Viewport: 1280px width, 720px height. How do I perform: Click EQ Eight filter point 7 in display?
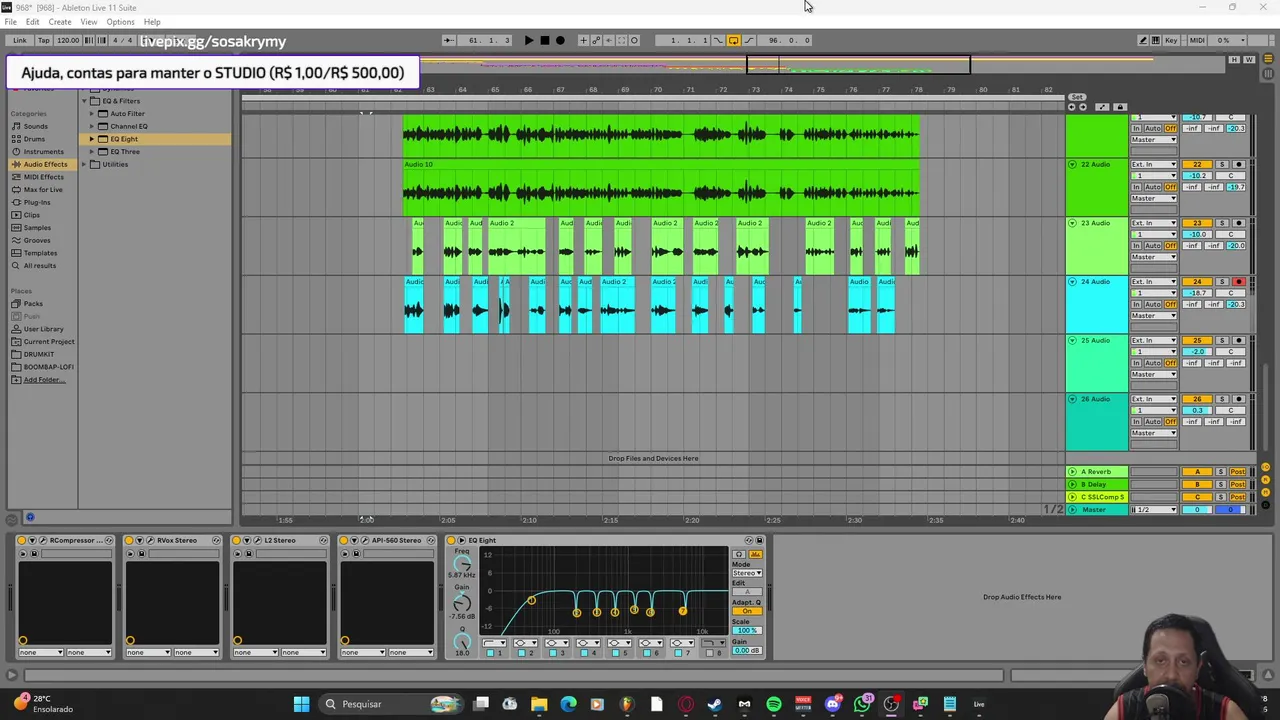tap(683, 611)
